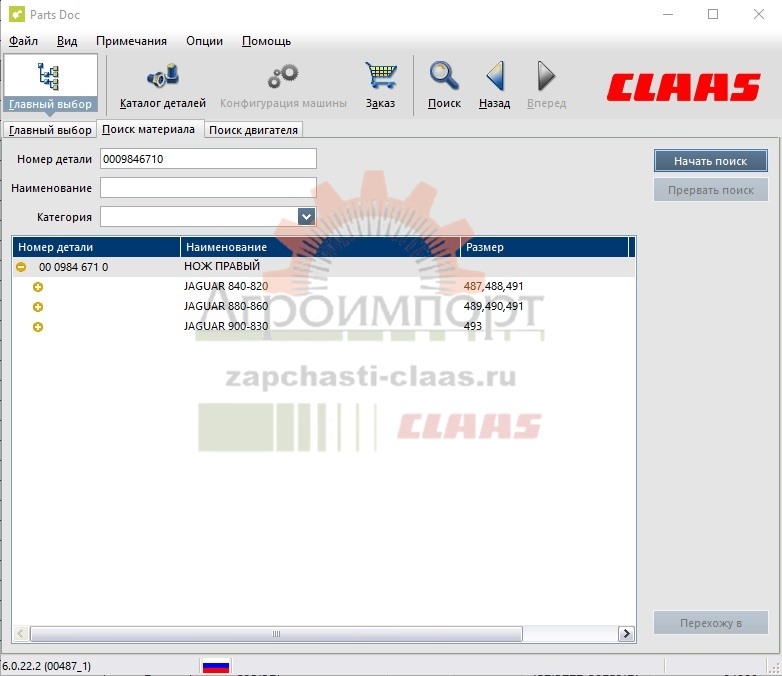Click the Parts Doc title bar icon
Viewport: 782px width, 676px height.
click(16, 14)
